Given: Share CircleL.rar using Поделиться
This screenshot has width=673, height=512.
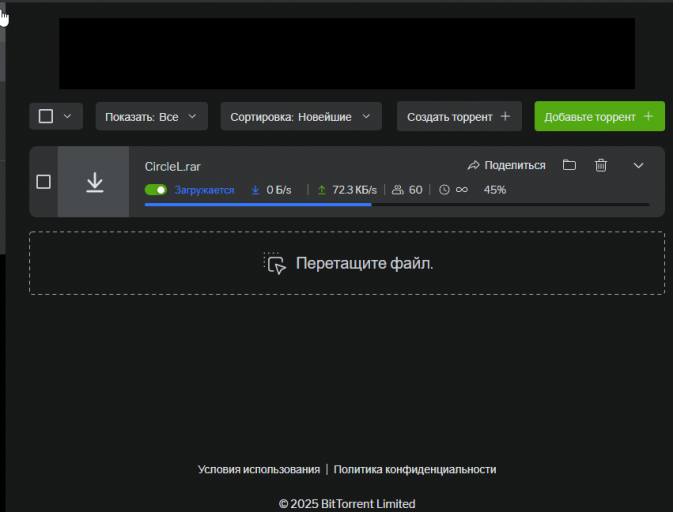Looking at the screenshot, I should tap(506, 165).
